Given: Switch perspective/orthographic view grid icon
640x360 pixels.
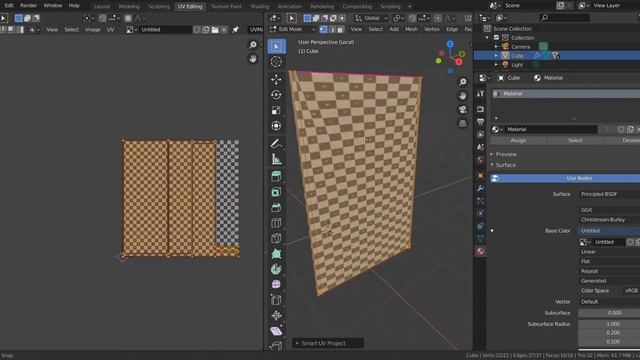Looking at the screenshot, I should pos(462,123).
